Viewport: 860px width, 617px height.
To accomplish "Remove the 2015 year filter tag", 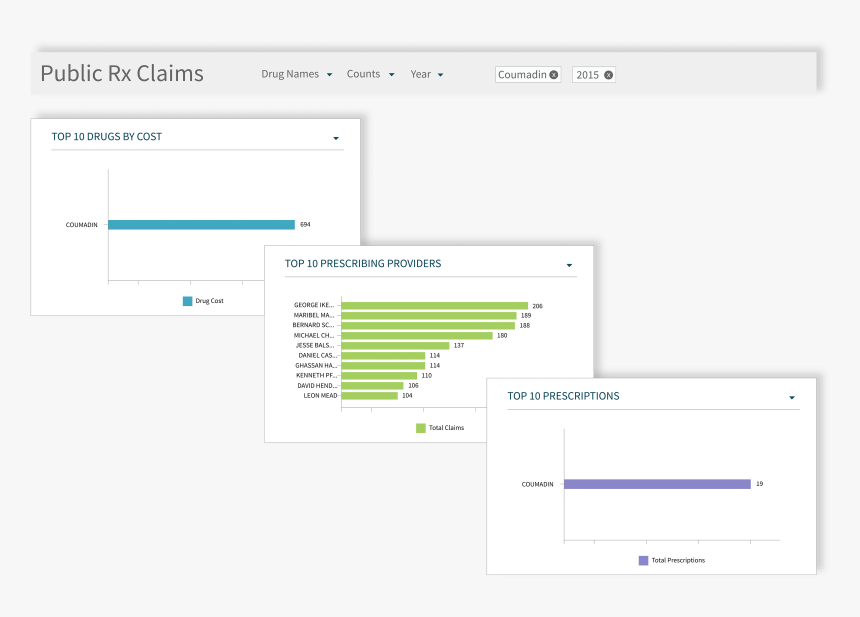I will [608, 75].
